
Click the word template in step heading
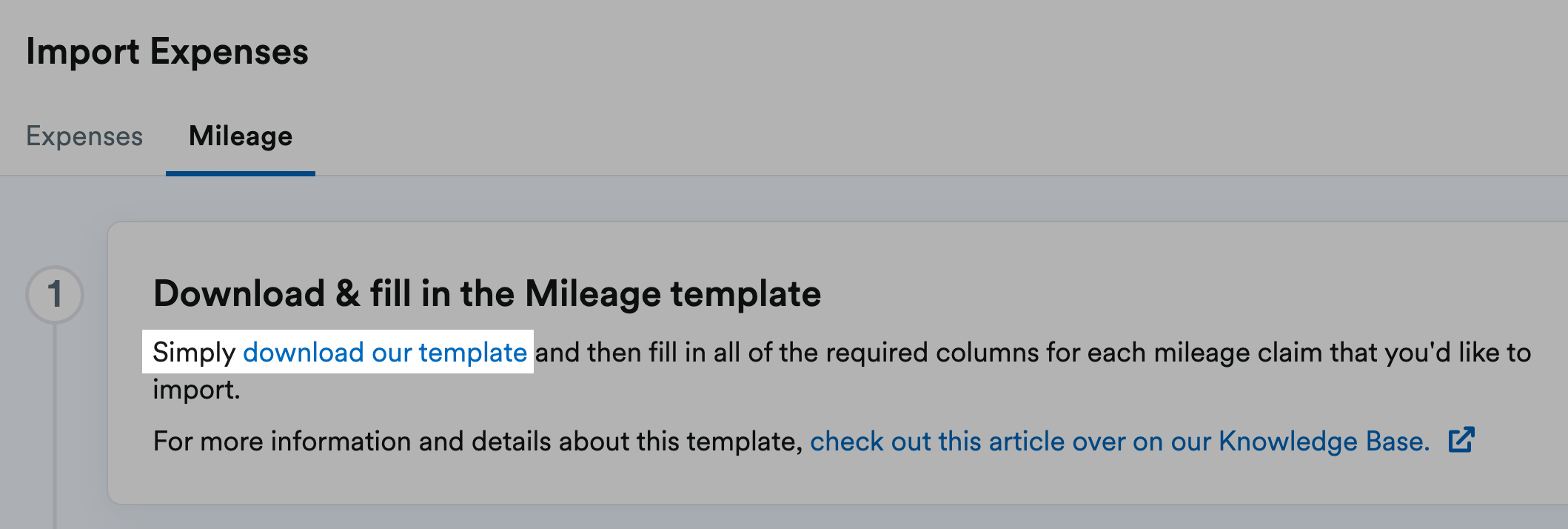click(x=746, y=294)
